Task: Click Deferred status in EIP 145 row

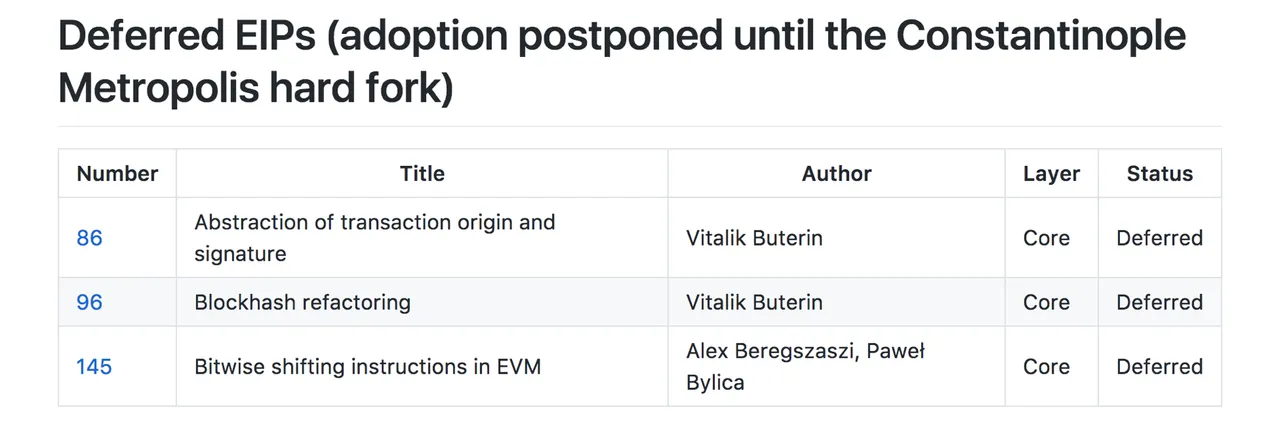Action: pyautogui.click(x=1160, y=367)
